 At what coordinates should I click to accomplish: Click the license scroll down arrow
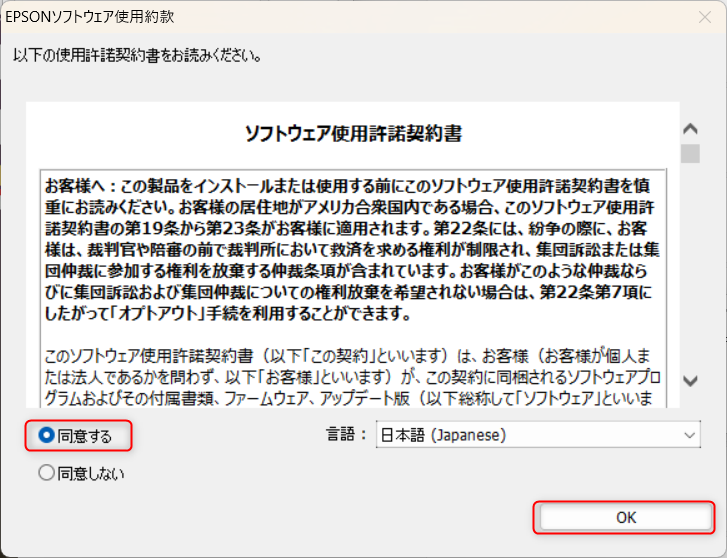[x=690, y=381]
